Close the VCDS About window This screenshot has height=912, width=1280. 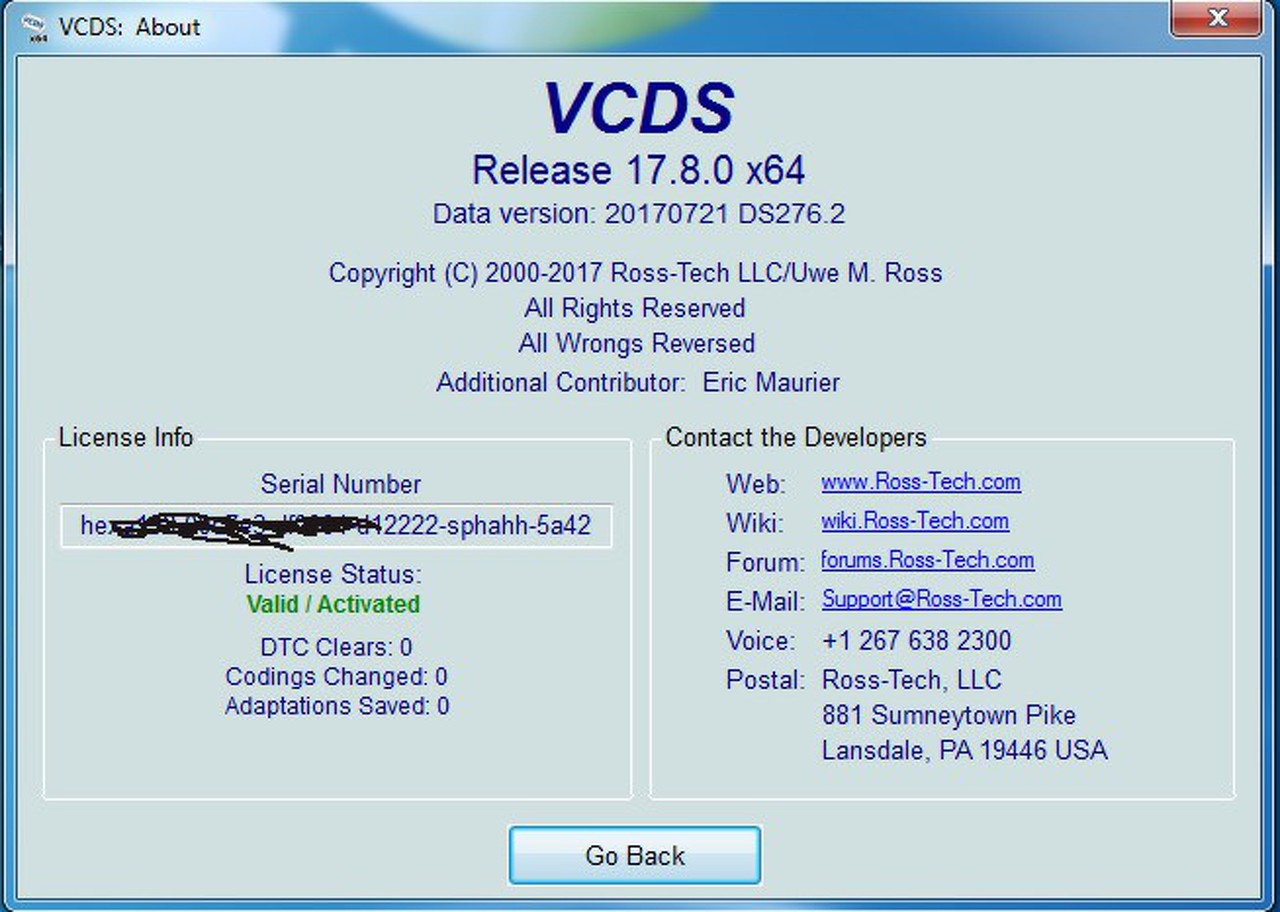(x=1217, y=18)
